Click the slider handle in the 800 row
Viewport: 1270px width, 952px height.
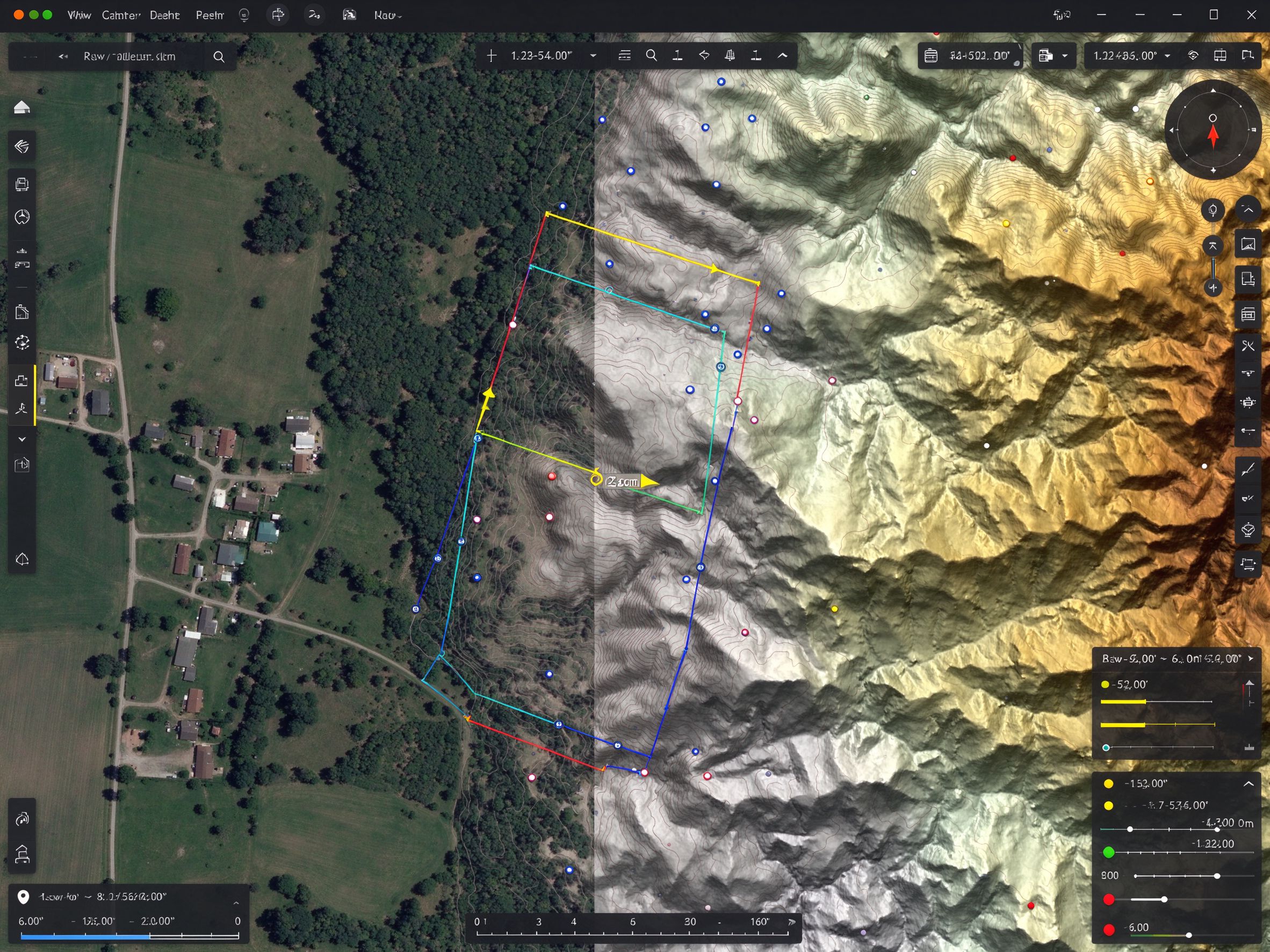coord(1217,876)
